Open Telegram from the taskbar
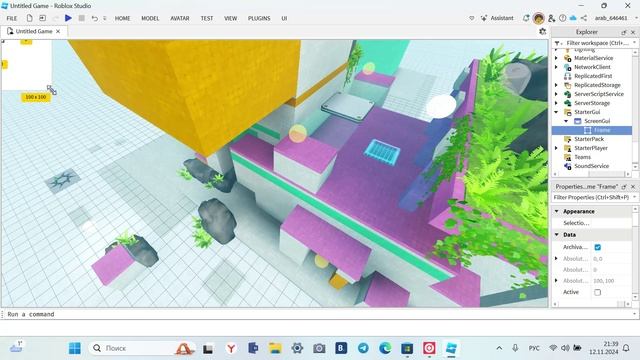This screenshot has width=640, height=360. coord(363,348)
